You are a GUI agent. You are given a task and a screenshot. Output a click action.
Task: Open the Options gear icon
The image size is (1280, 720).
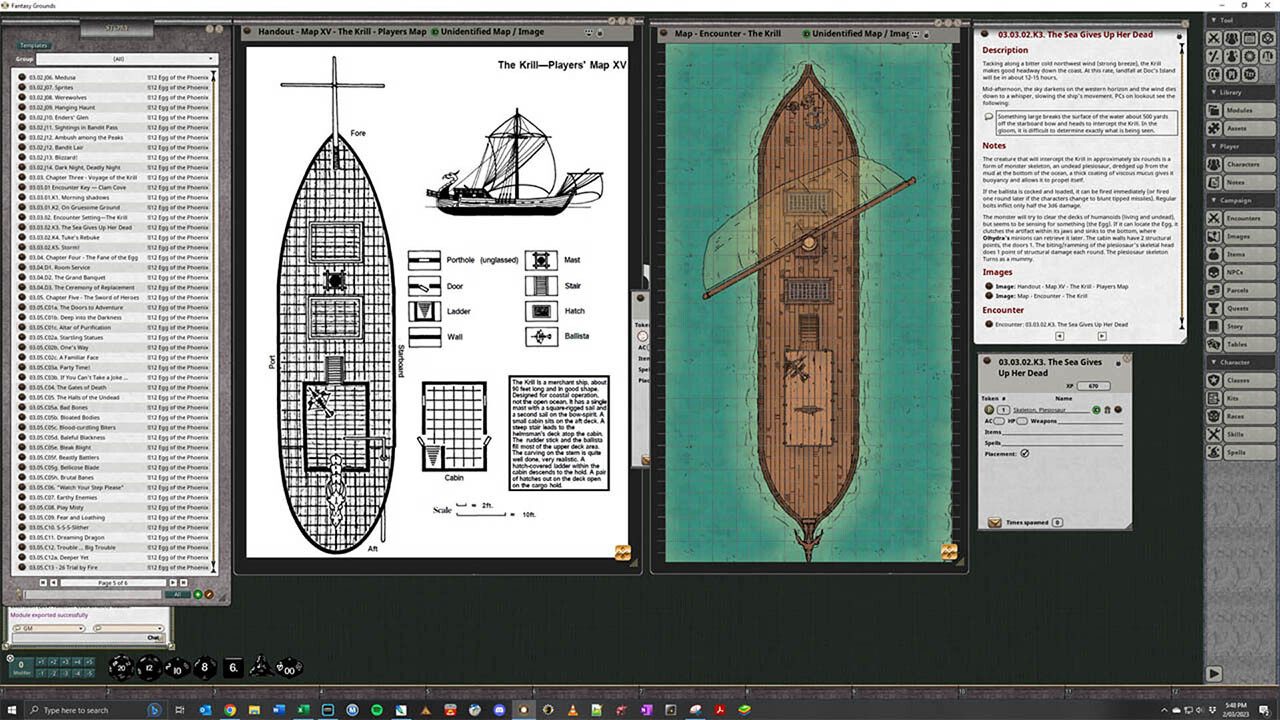(x=1250, y=56)
